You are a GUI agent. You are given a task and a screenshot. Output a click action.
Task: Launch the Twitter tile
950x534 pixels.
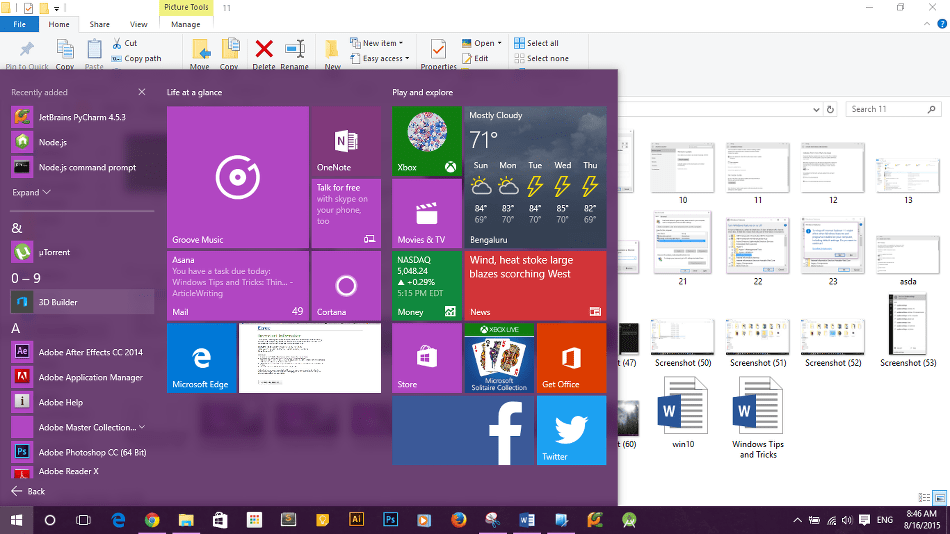571,430
